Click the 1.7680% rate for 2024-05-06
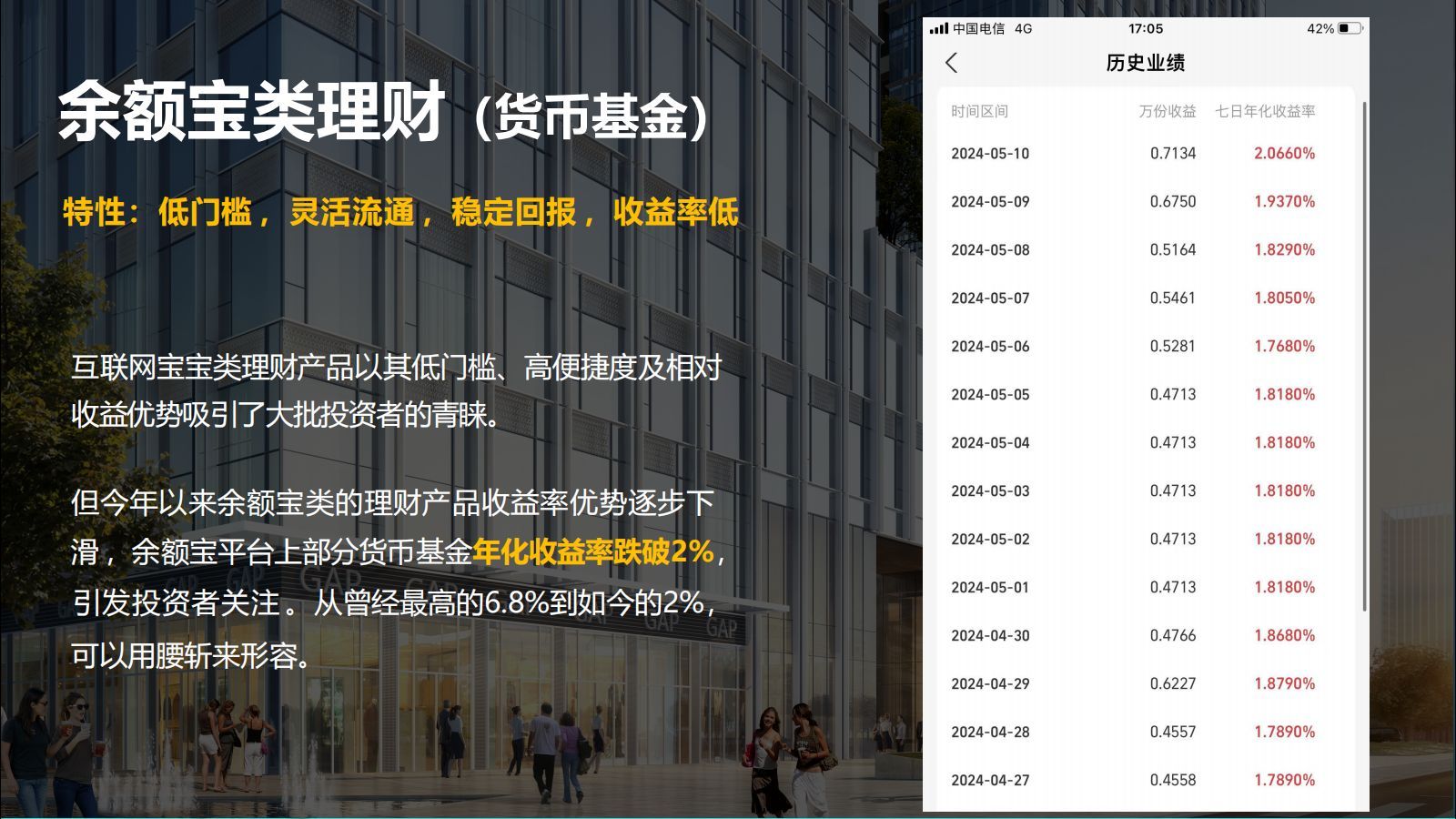Viewport: 1456px width, 819px height. 1284,347
